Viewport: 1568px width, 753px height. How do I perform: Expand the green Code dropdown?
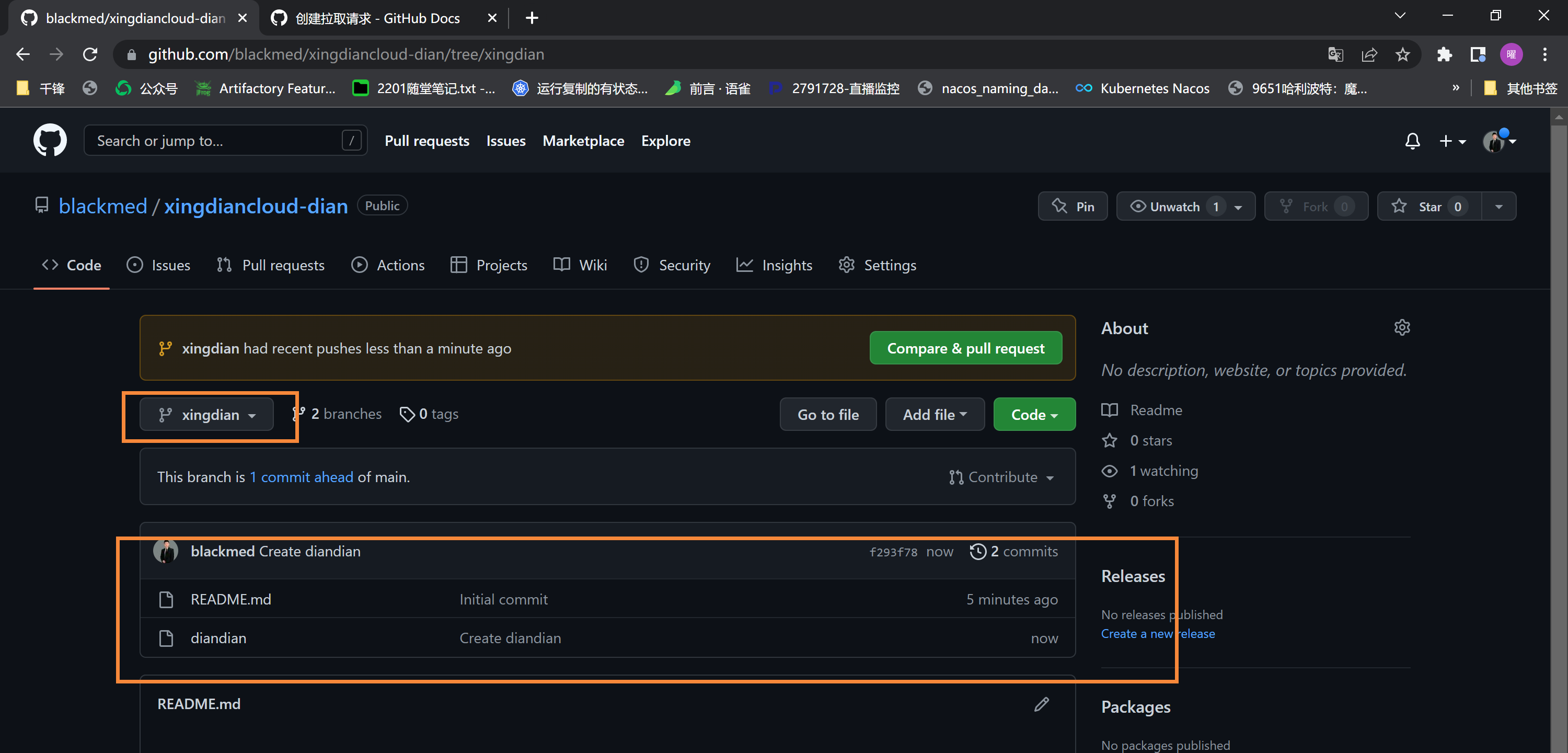[1034, 415]
